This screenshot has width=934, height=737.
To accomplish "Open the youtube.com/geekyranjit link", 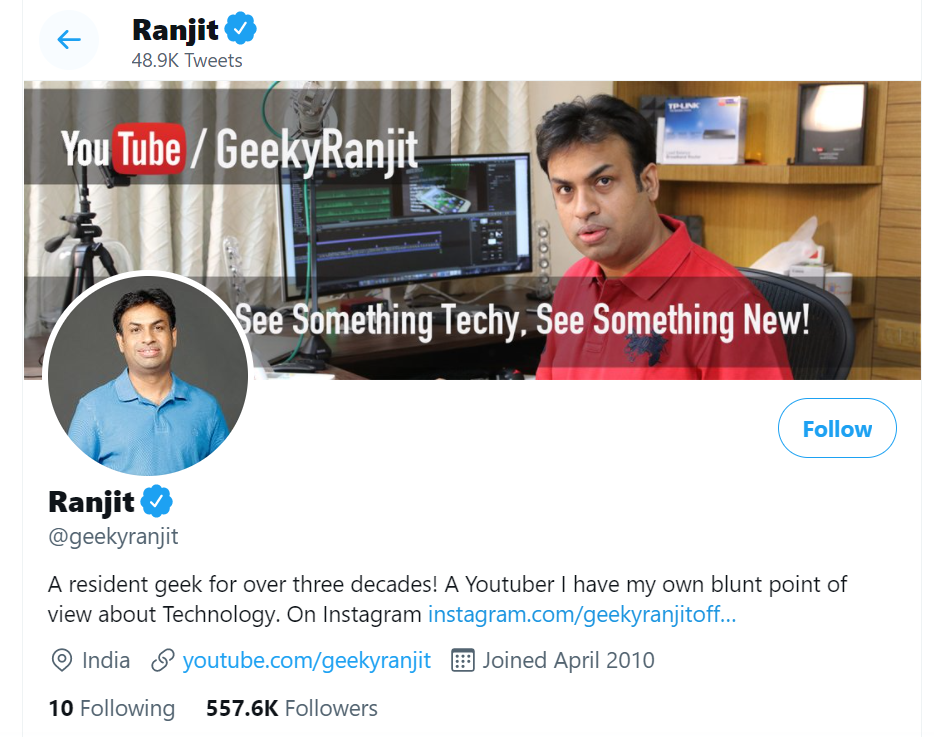I will click(306, 660).
